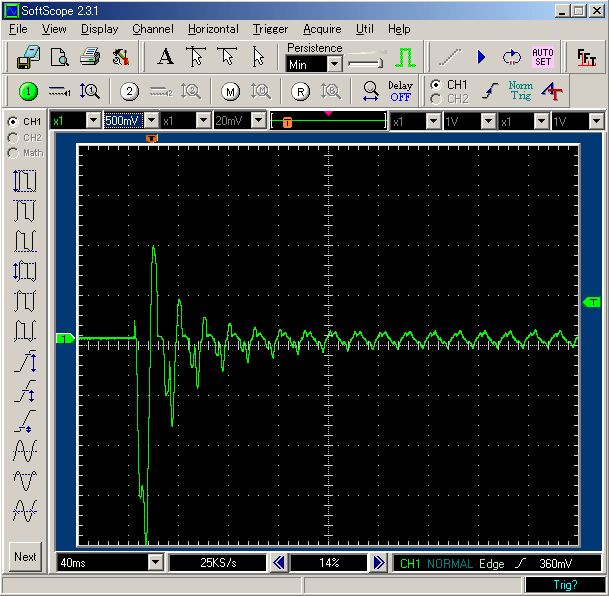Click right arrow beside 14% position
609x596 pixels.
pos(379,563)
